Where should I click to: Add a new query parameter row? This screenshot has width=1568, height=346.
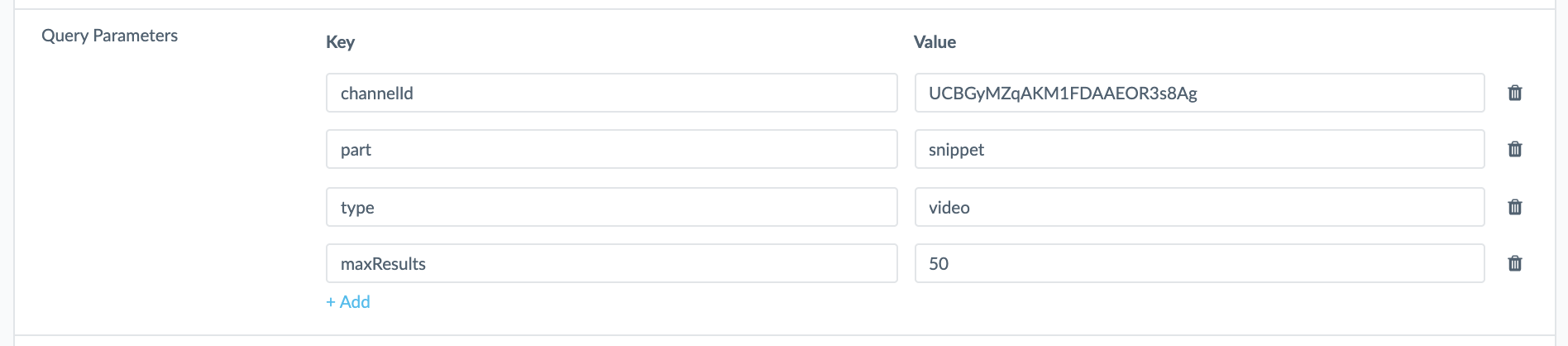(348, 302)
